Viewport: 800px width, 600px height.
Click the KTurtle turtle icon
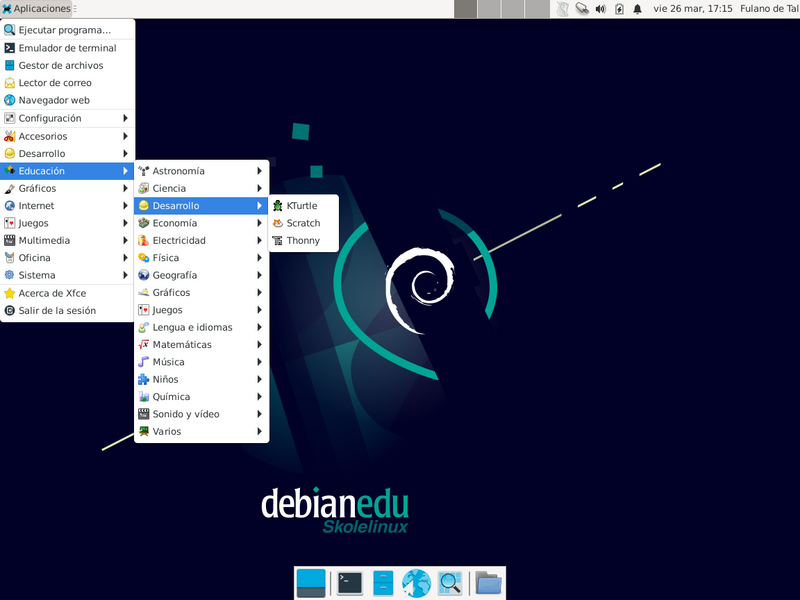pyautogui.click(x=278, y=206)
